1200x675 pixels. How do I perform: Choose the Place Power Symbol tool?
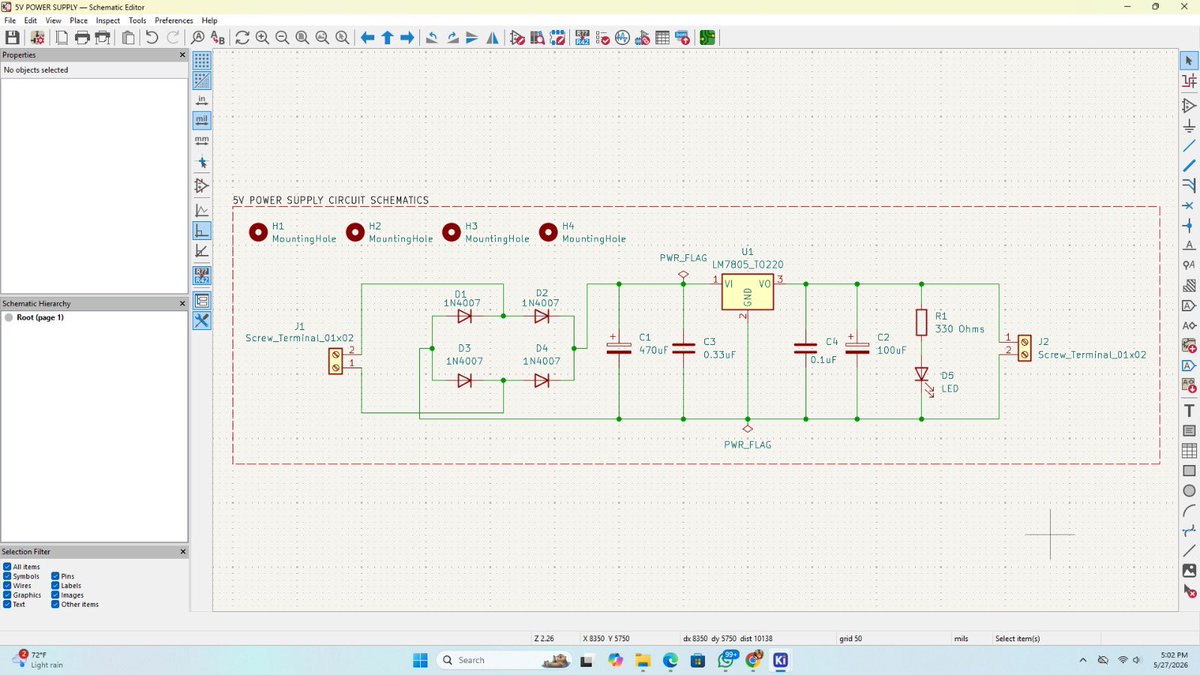tap(1189, 125)
